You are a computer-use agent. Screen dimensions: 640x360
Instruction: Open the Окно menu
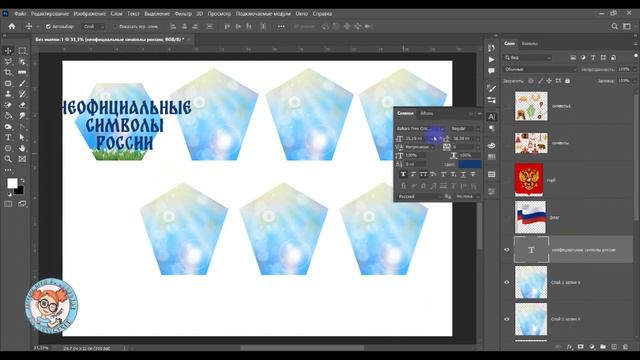(x=301, y=13)
